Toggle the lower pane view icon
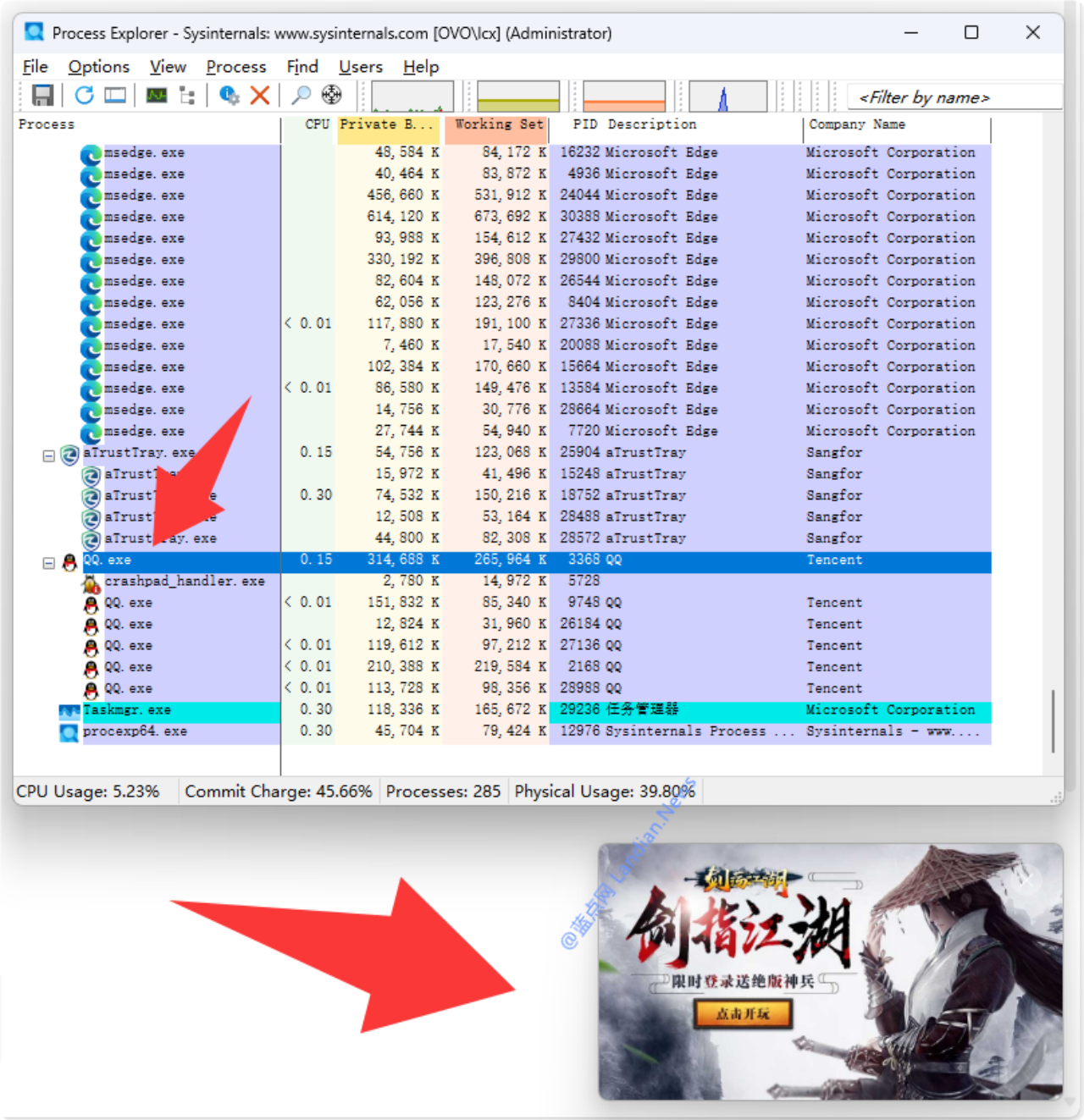This screenshot has width=1084, height=1120. click(115, 96)
